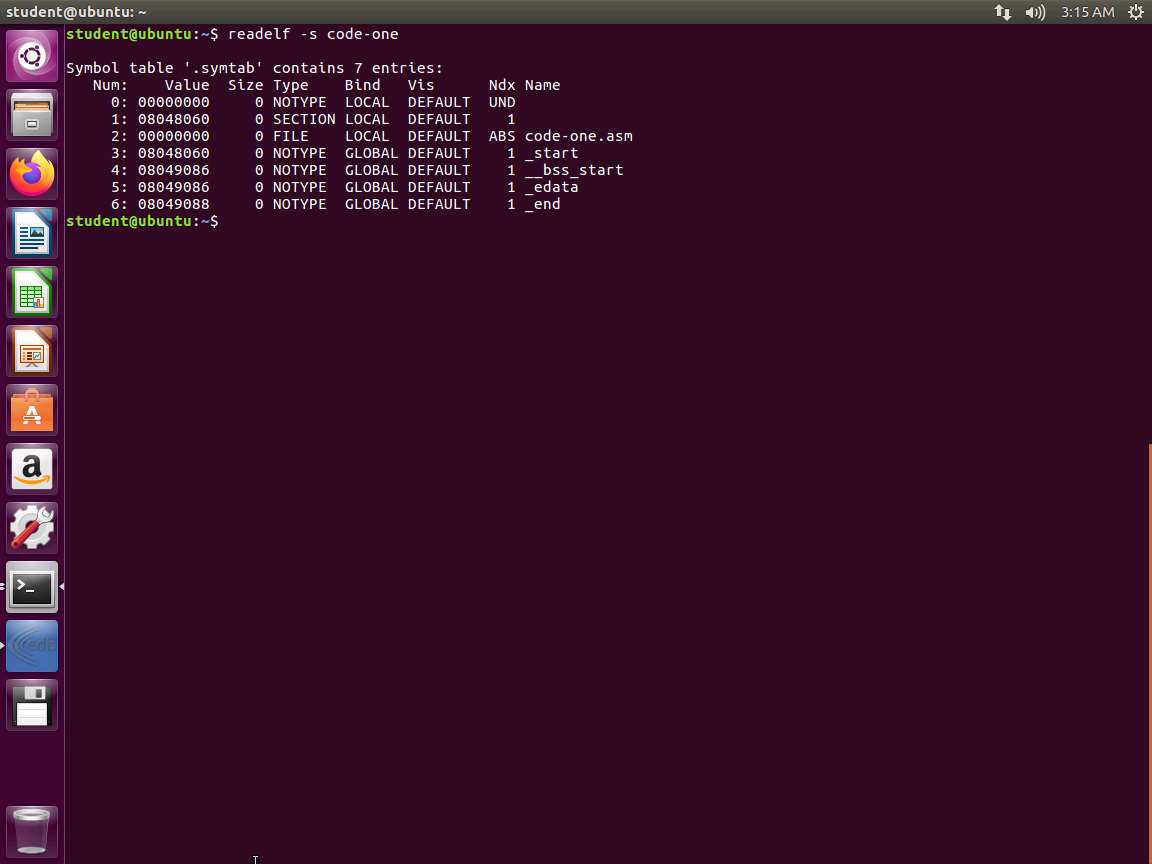The image size is (1152, 864).
Task: Open the 3:15 AM clock menu
Action: (x=1087, y=12)
